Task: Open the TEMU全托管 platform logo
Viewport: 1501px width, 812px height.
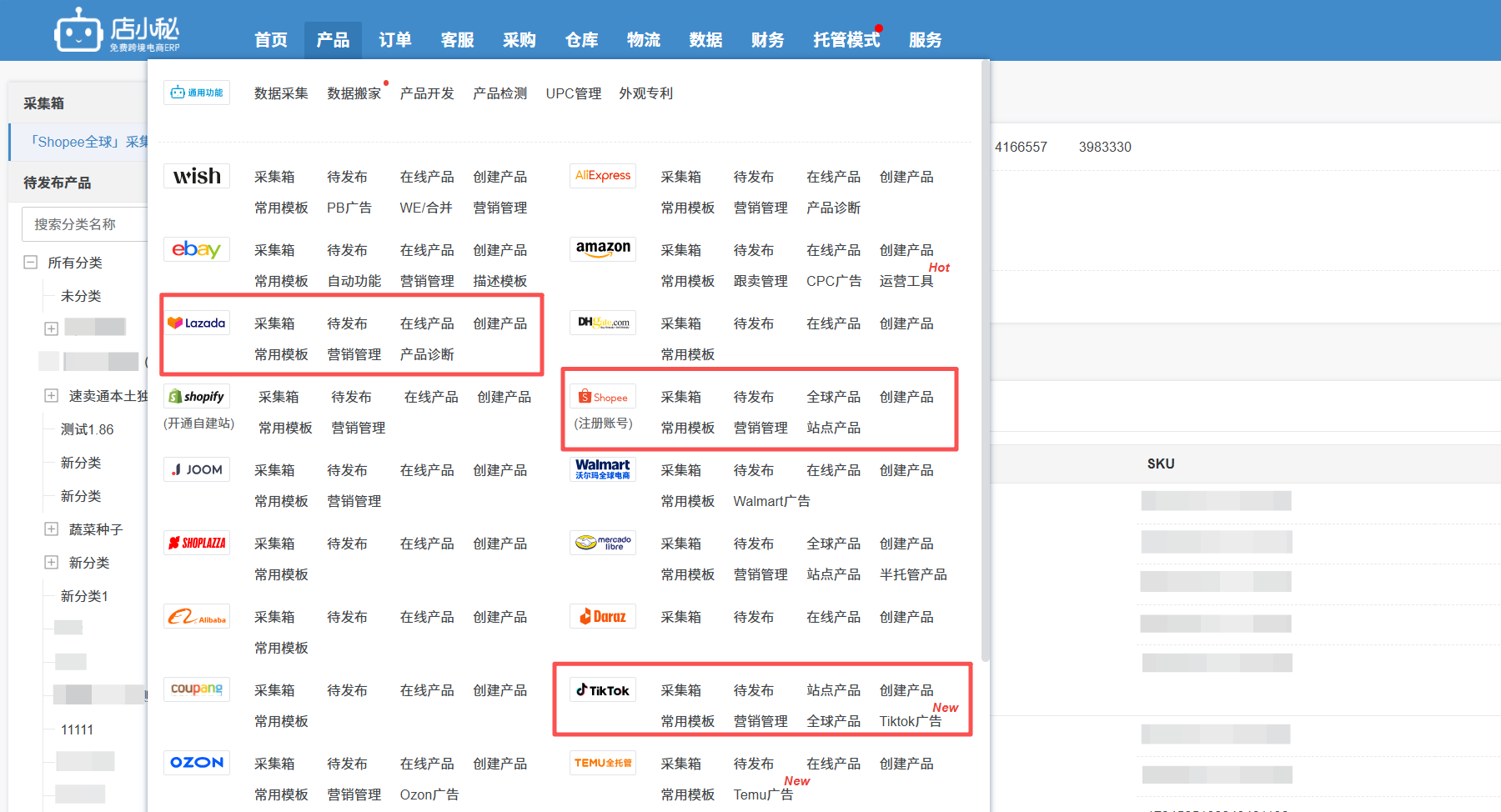Action: coord(603,763)
